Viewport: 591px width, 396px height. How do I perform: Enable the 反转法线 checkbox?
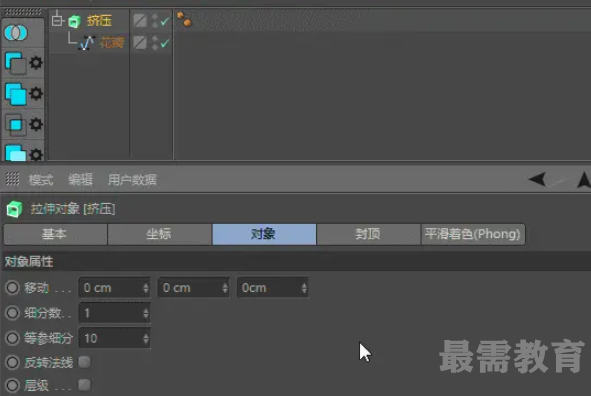[x=84, y=362]
